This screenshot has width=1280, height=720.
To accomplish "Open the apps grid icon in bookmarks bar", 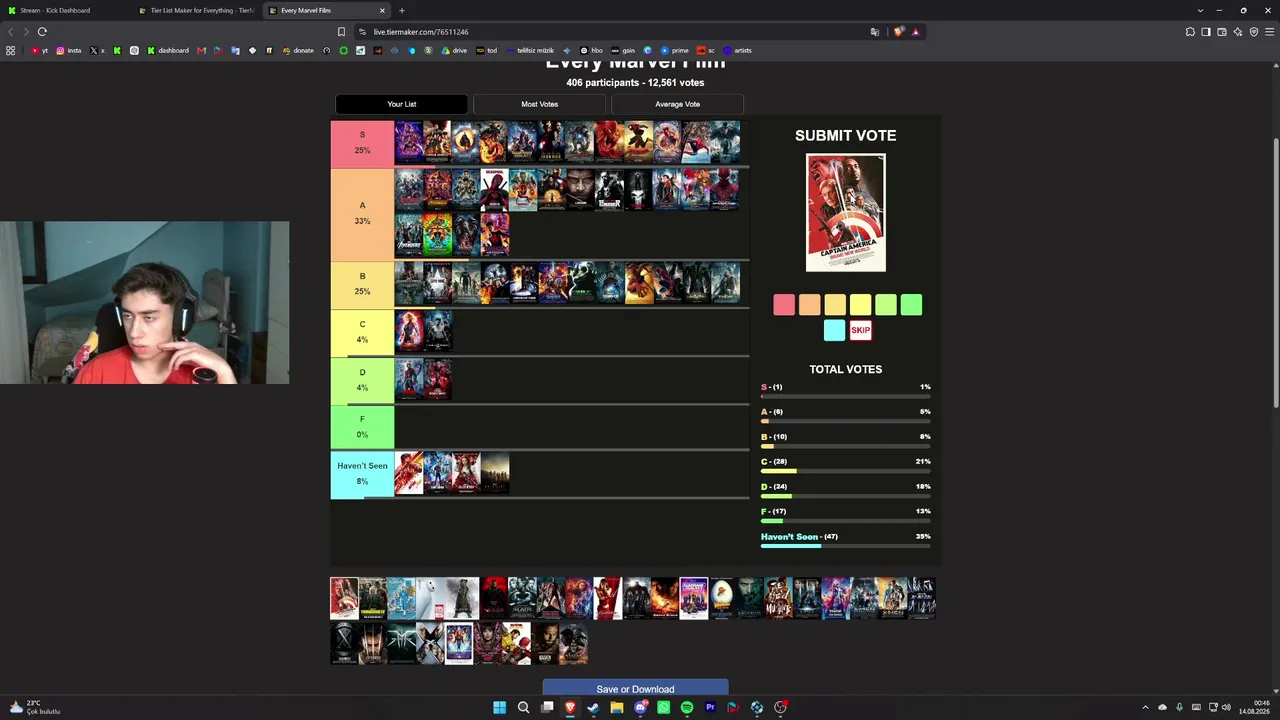I will (x=11, y=50).
